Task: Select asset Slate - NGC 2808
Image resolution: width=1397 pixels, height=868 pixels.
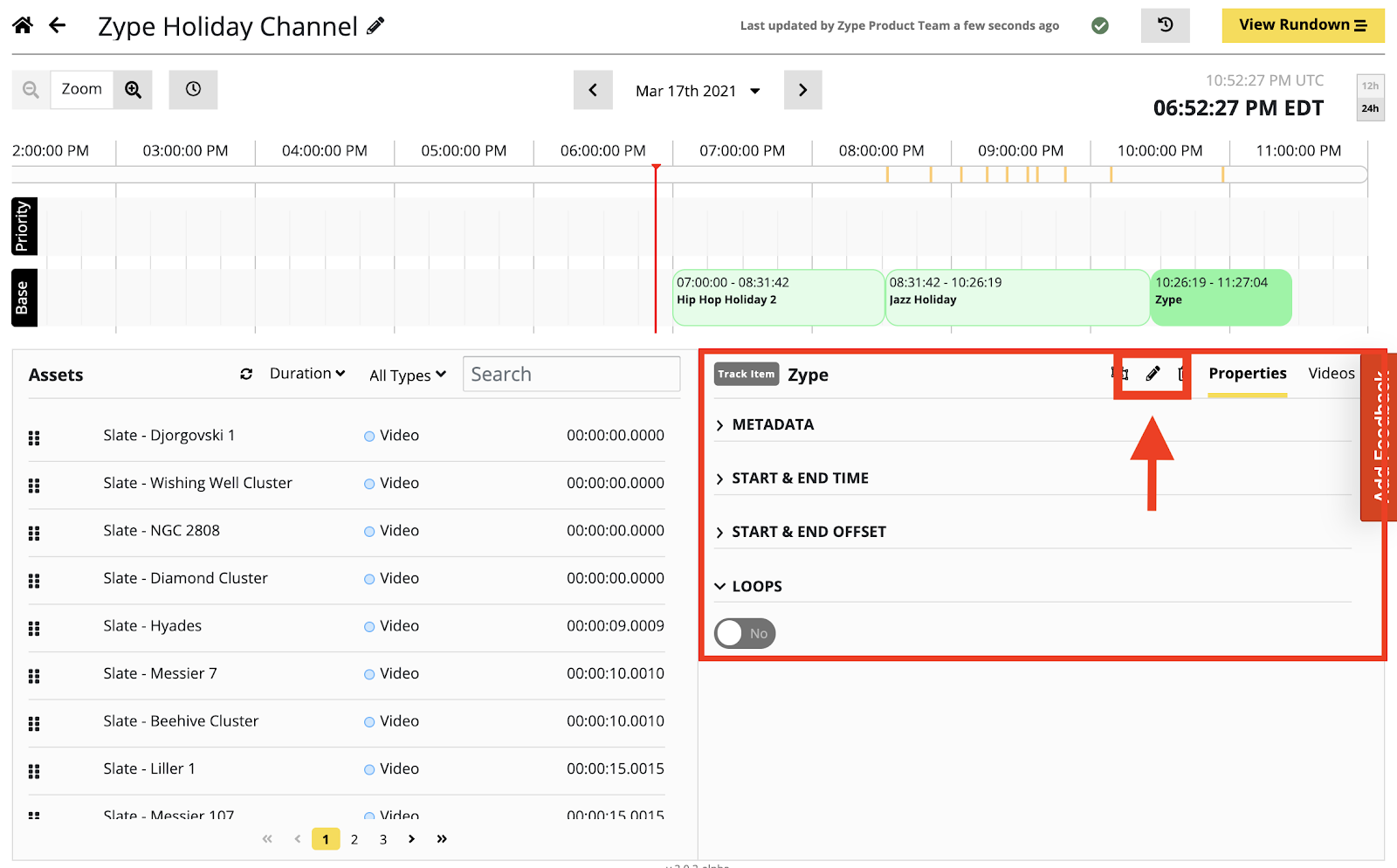Action: (x=162, y=530)
